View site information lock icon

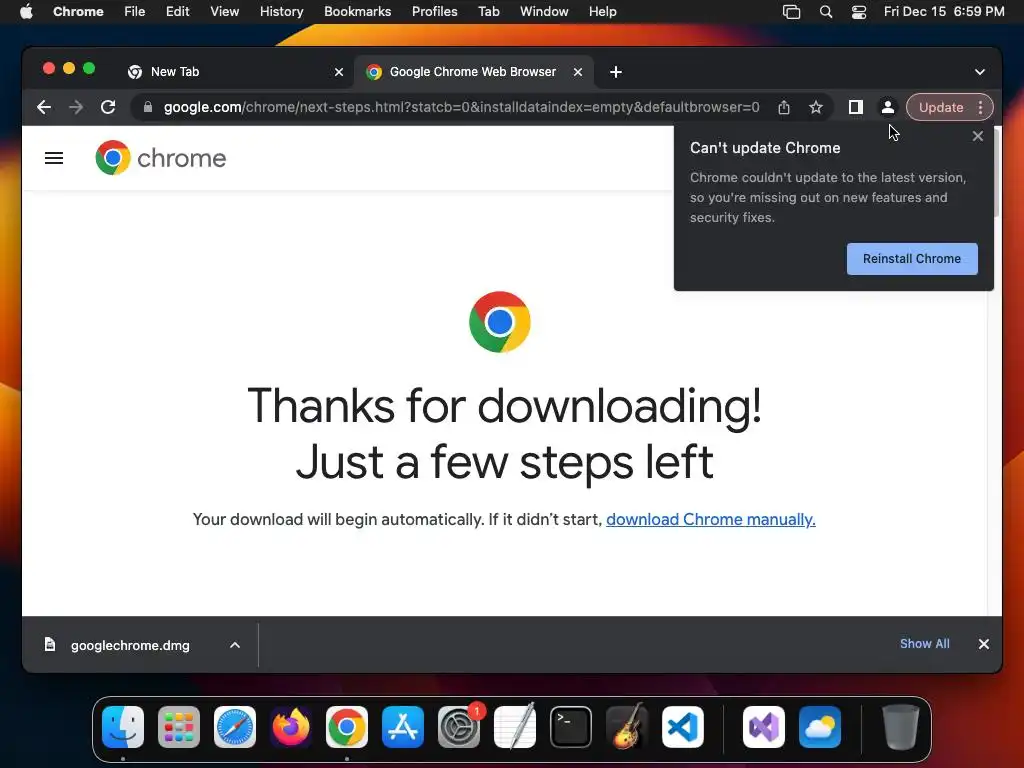(x=148, y=107)
